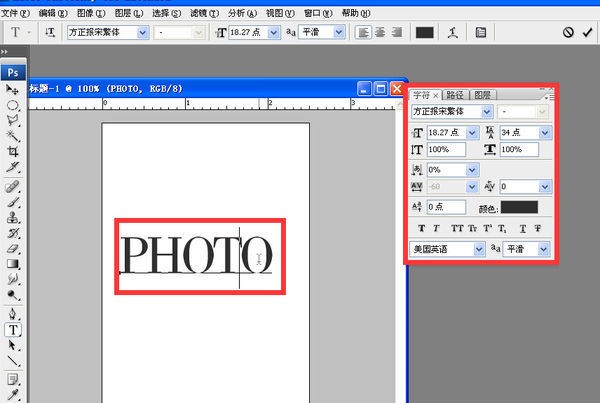
Task: Toggle Faux Bold in the Character panel
Action: pos(421,228)
